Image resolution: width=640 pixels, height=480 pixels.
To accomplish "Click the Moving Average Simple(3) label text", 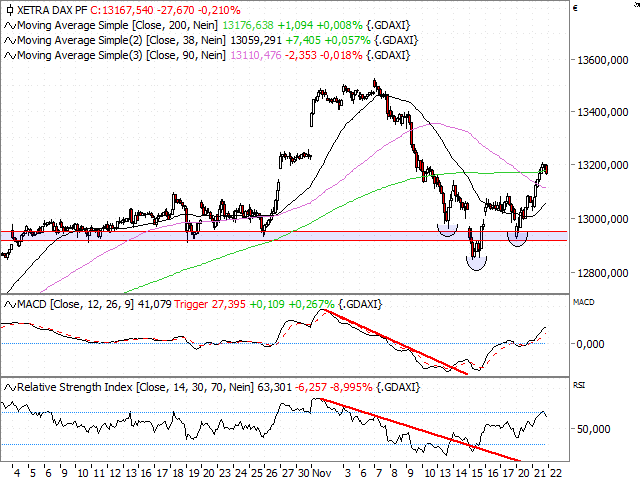I will point(121,55).
